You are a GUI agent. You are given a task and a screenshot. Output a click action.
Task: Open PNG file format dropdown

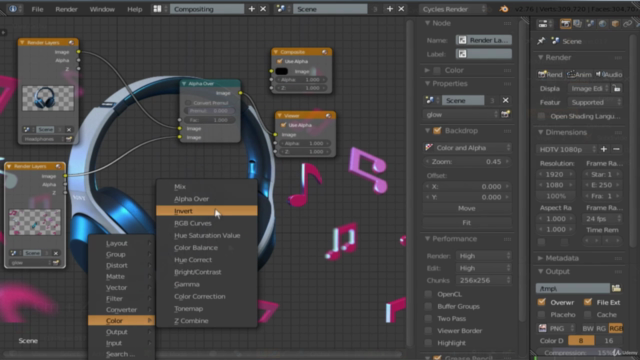click(x=555, y=328)
